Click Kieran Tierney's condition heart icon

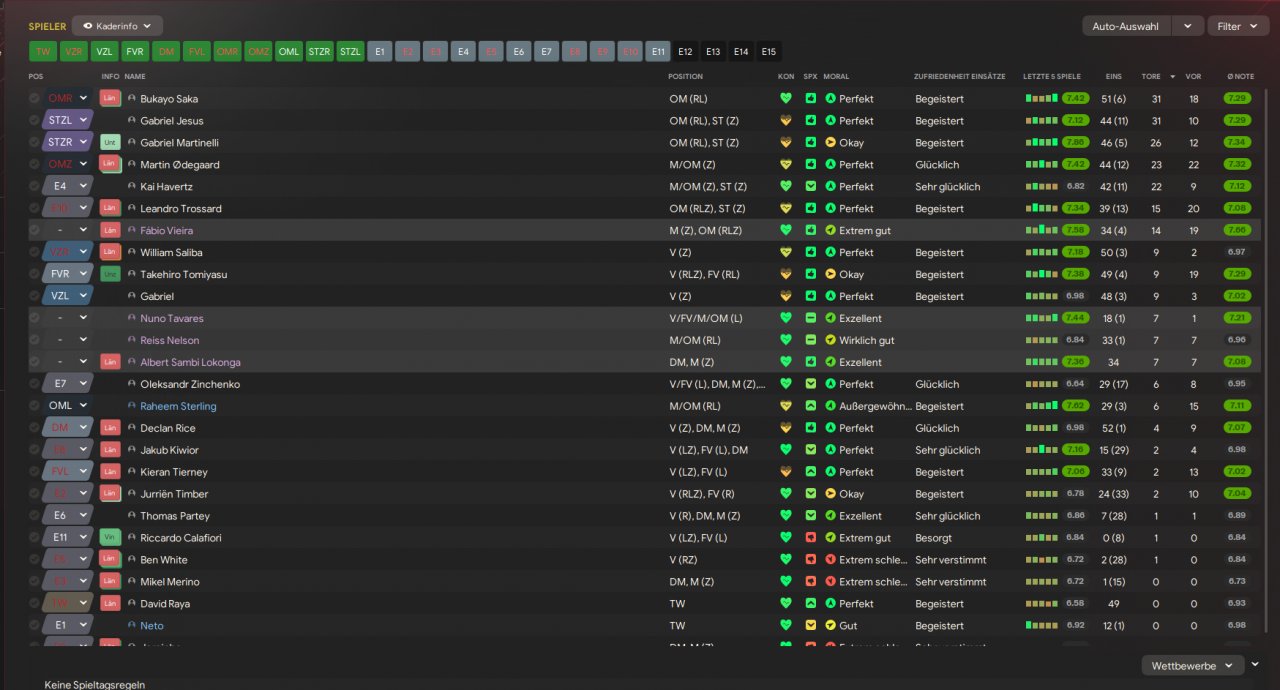click(786, 472)
